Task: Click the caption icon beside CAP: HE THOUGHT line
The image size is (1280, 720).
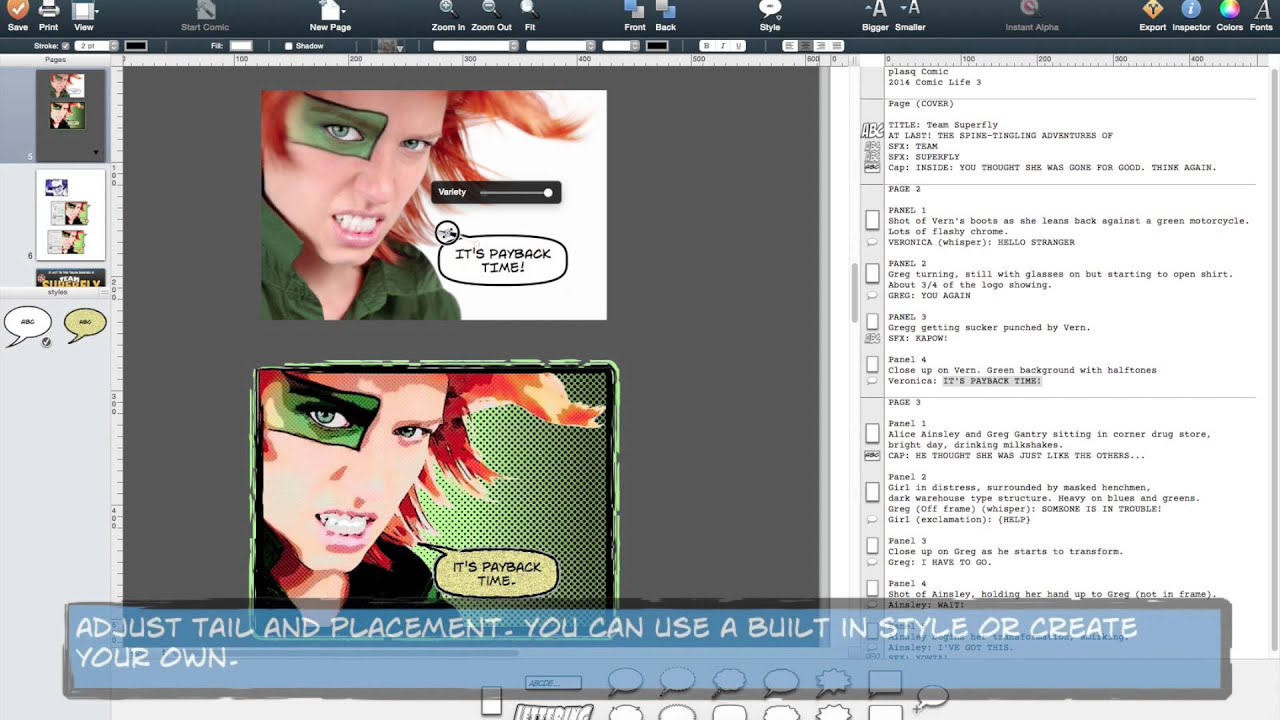Action: [872, 456]
